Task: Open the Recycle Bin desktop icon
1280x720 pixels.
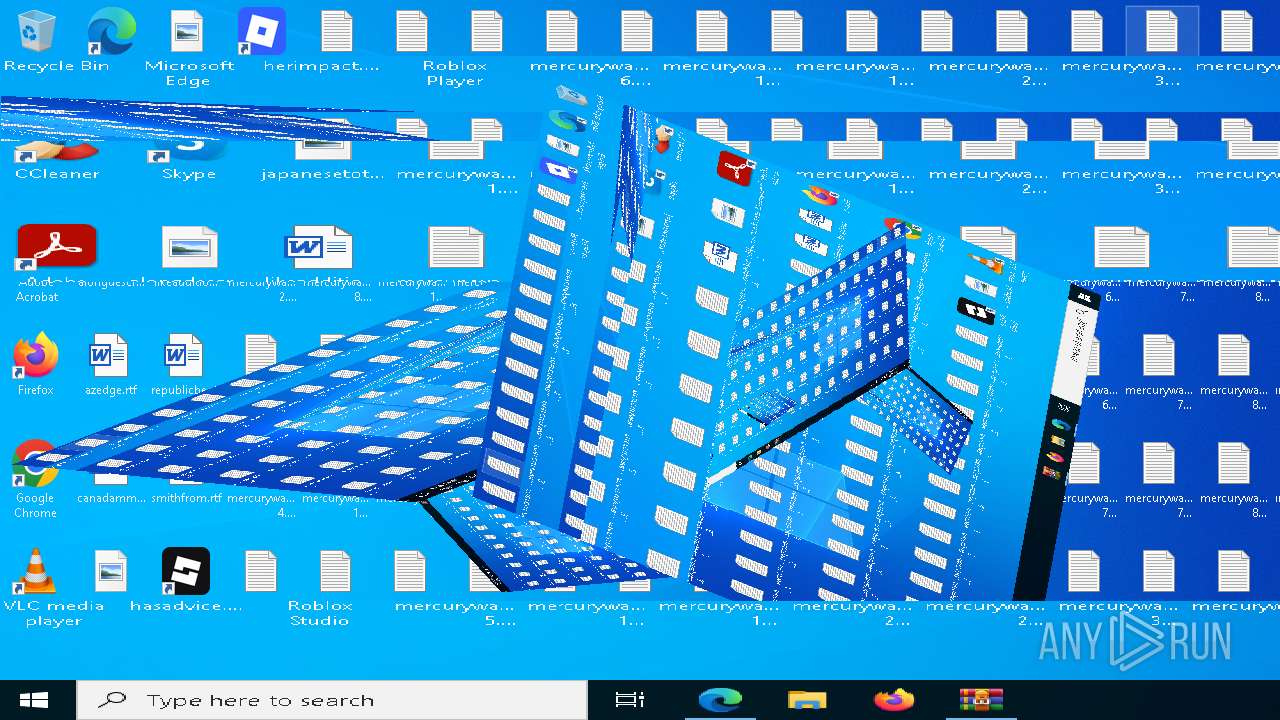Action: coord(37,32)
